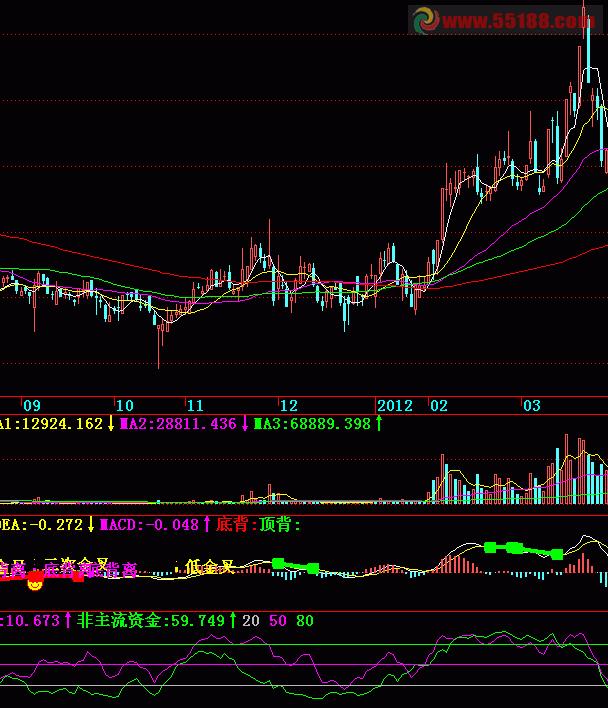Click the magenta up arrow after MACD -0.048

pyautogui.click(x=207, y=524)
